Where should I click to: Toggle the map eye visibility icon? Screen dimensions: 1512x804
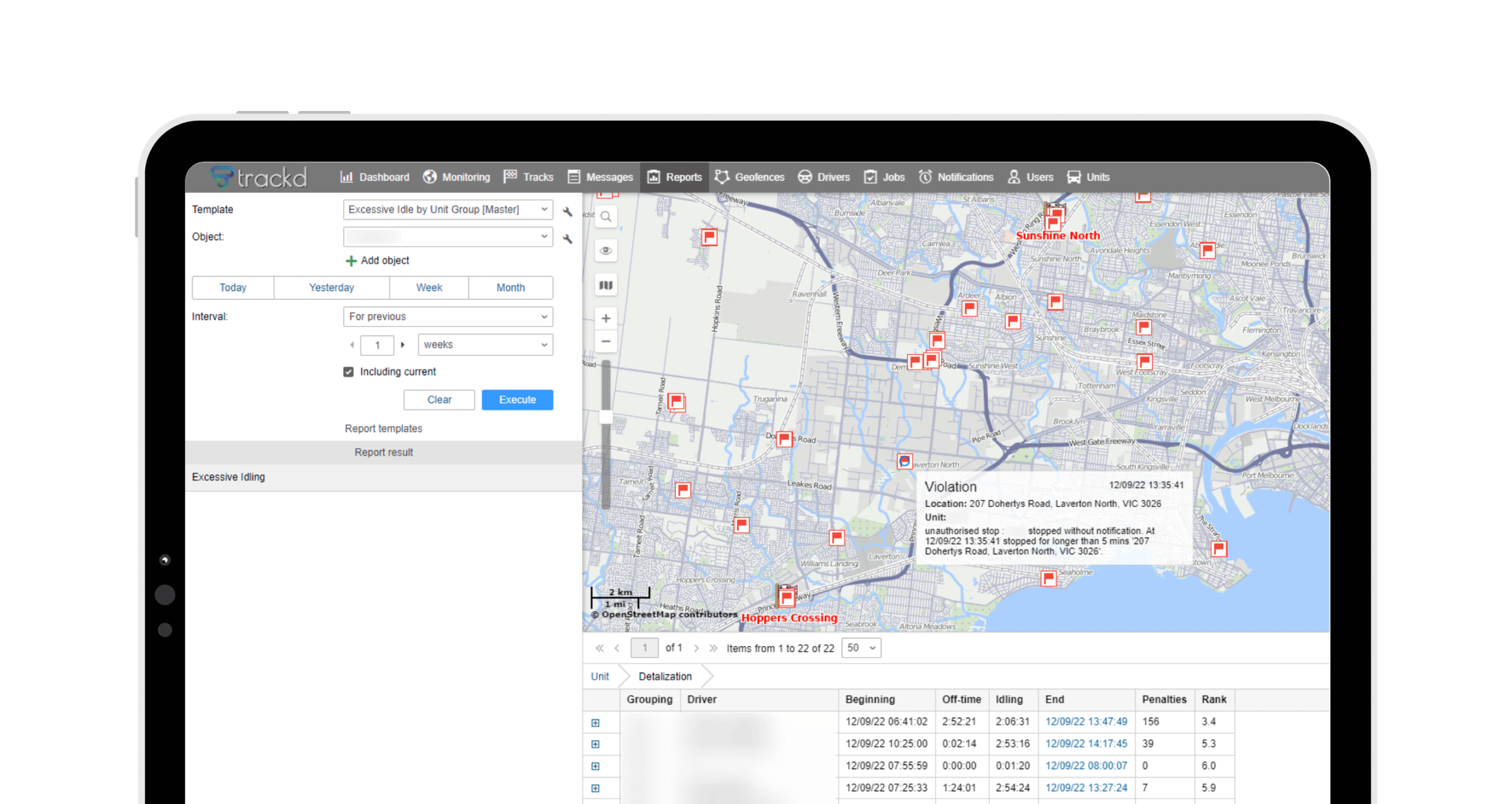pos(605,251)
